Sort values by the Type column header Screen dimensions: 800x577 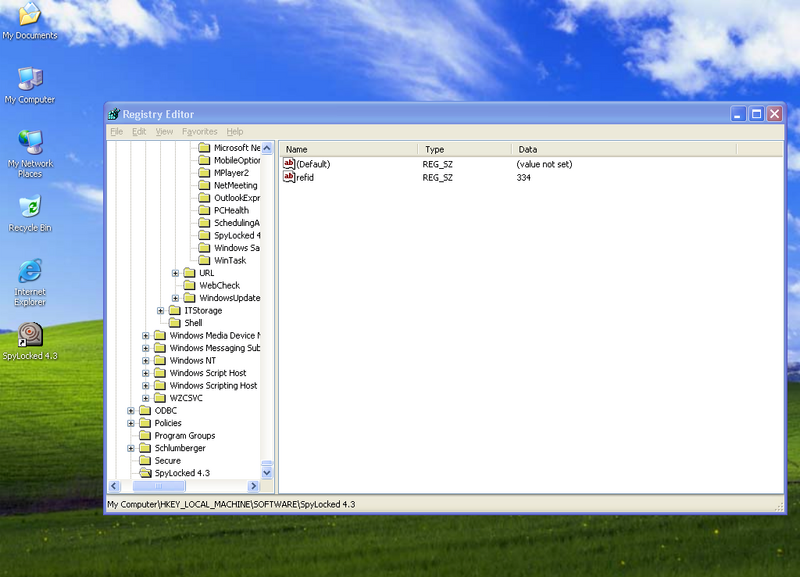[x=465, y=149]
